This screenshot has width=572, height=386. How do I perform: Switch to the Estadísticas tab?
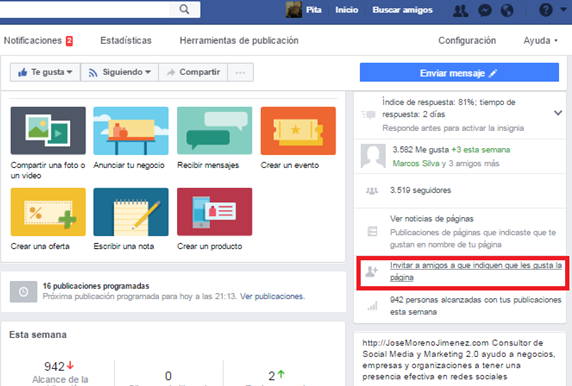pos(126,40)
